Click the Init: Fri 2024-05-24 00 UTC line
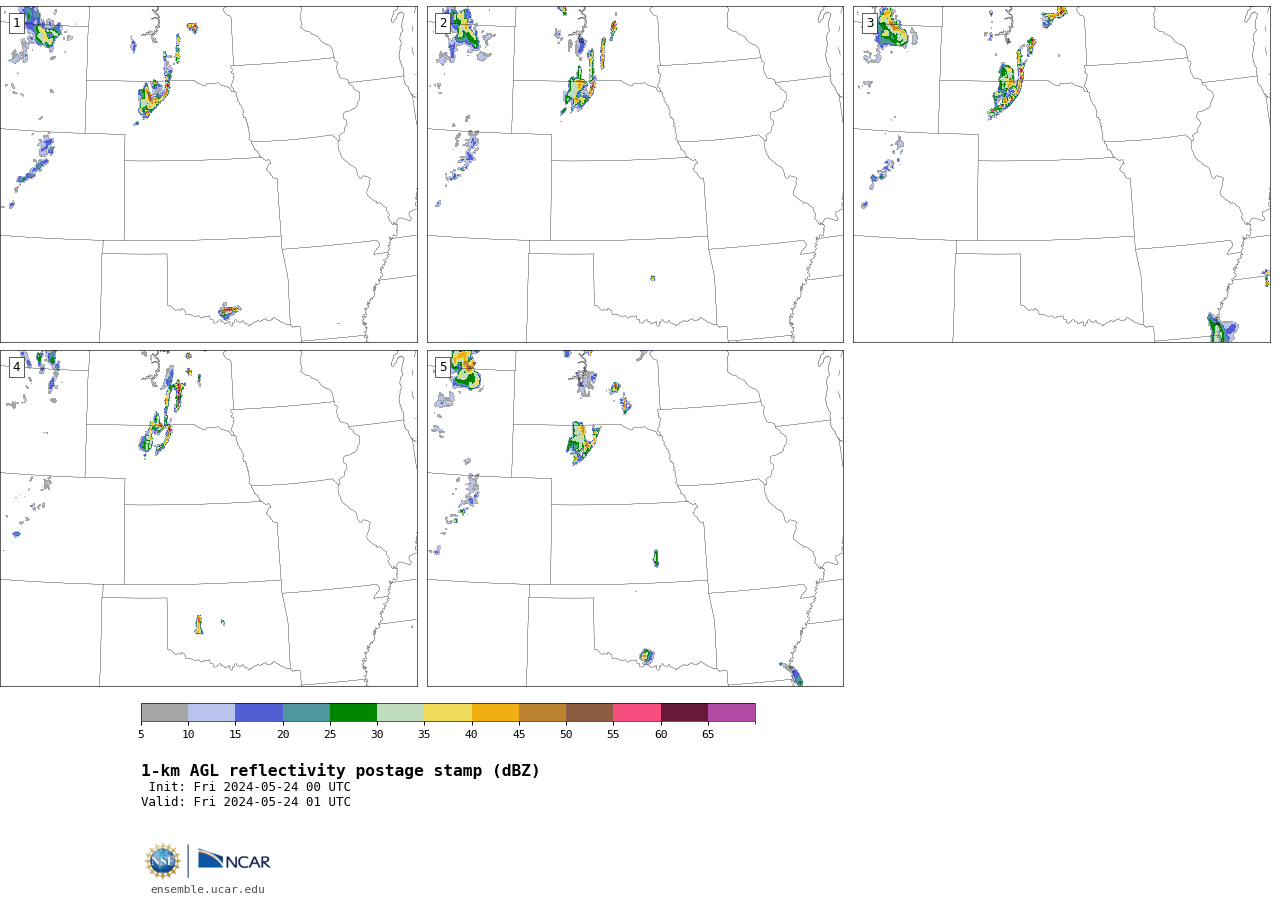The width and height of the screenshot is (1280, 901). click(250, 787)
